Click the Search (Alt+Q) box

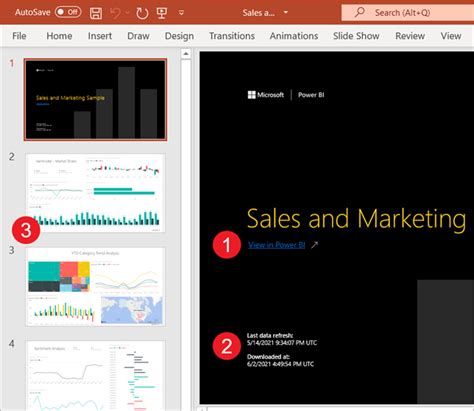pyautogui.click(x=407, y=13)
